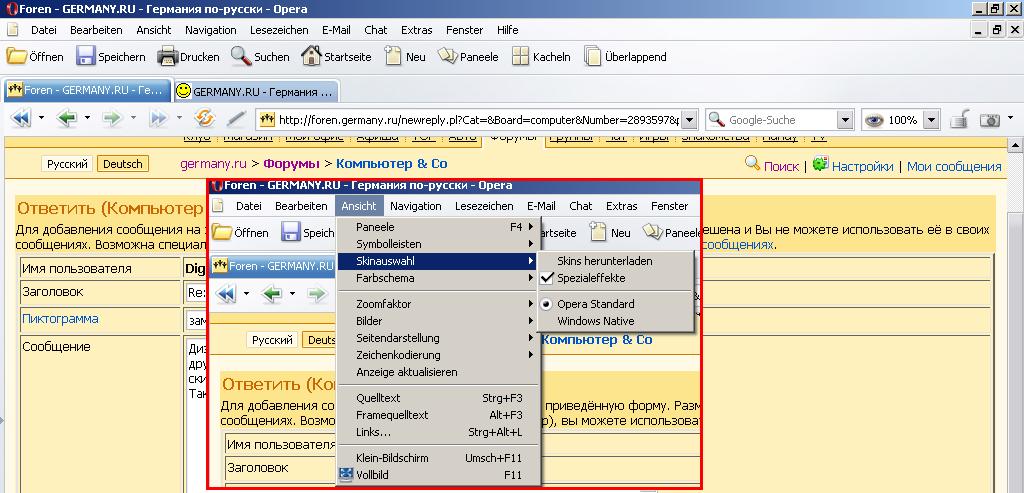The width and height of the screenshot is (1024, 493).
Task: Select the Opera Standard skin option
Action: 596,304
